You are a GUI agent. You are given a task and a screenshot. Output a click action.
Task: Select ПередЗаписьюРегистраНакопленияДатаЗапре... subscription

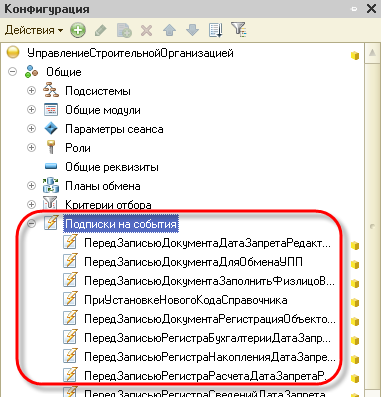point(210,357)
